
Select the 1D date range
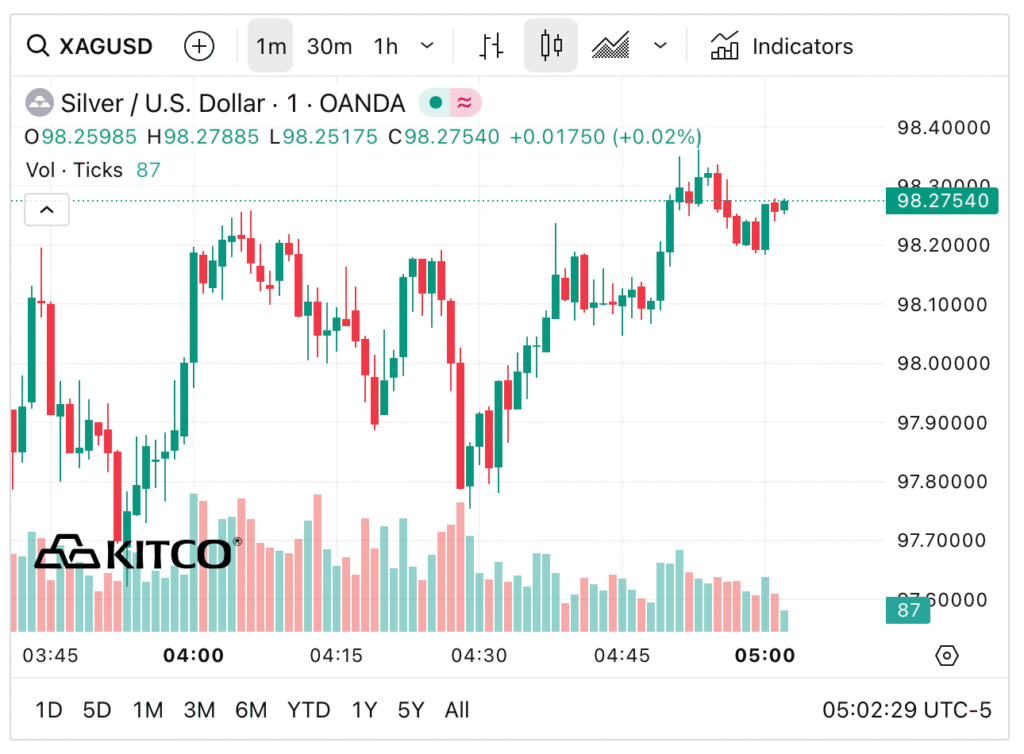click(x=49, y=710)
